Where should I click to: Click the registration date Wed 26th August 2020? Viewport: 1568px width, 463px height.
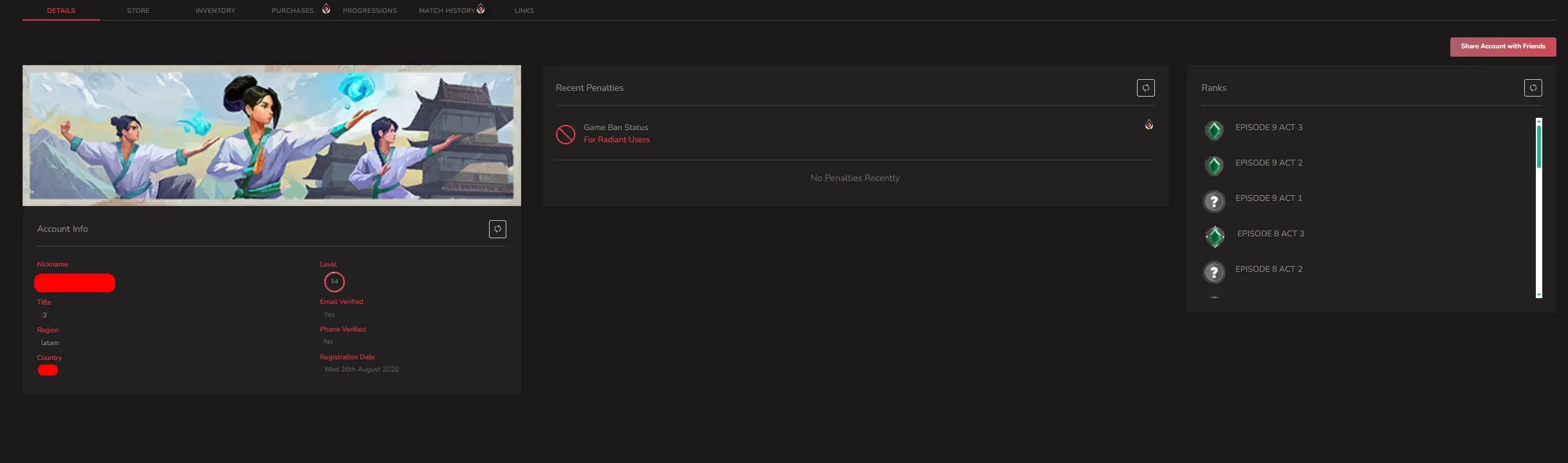(x=362, y=369)
